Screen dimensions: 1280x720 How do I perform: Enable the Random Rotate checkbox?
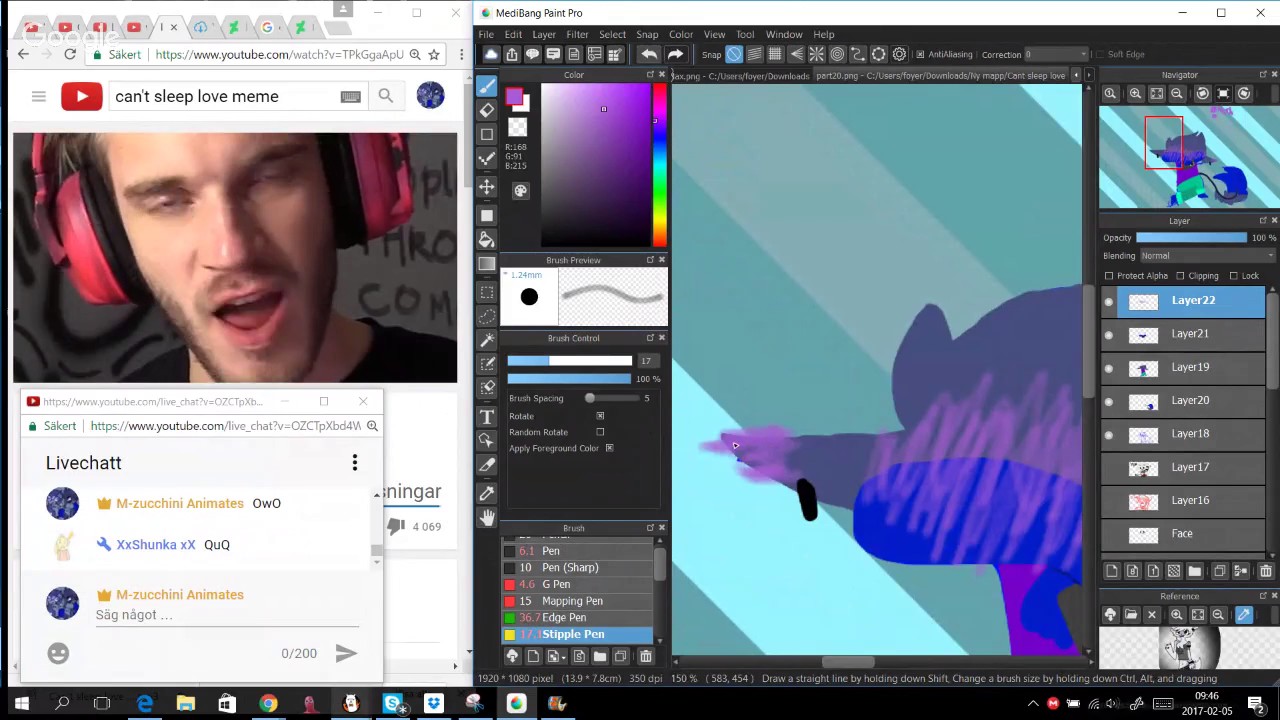[600, 432]
